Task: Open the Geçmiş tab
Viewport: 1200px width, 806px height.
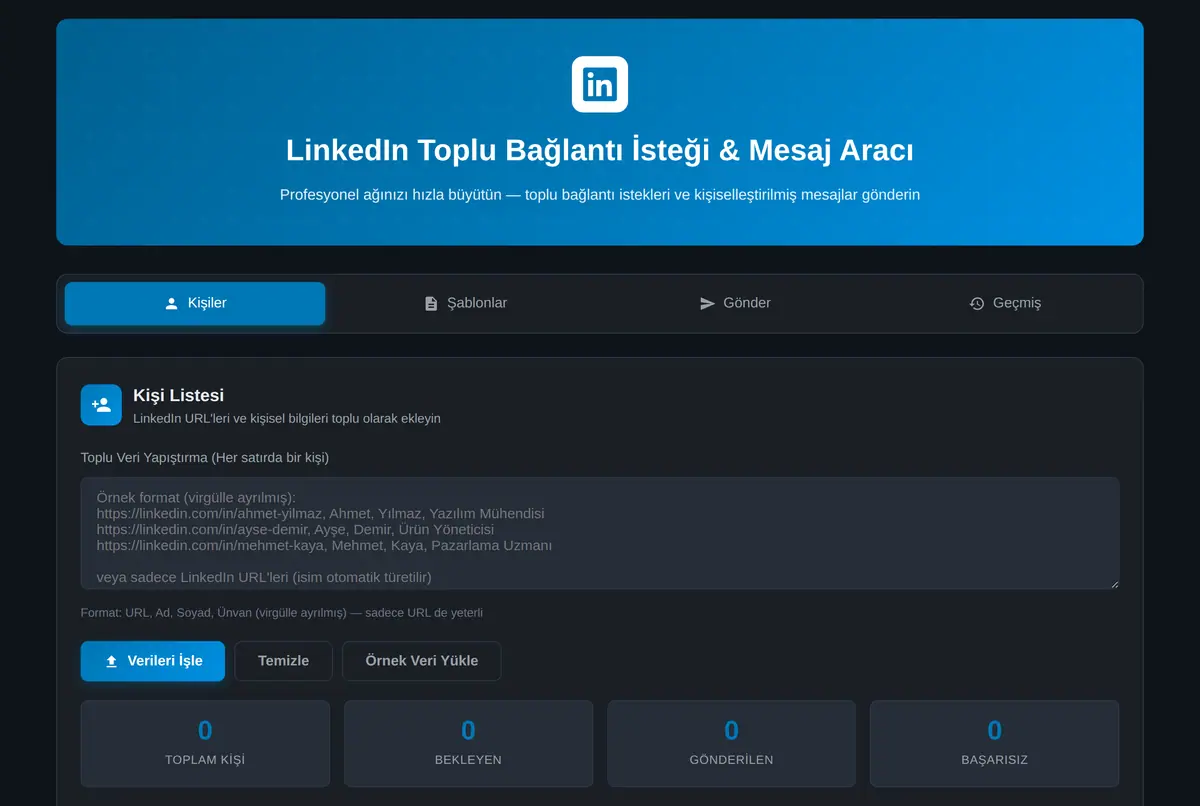Action: 1005,303
